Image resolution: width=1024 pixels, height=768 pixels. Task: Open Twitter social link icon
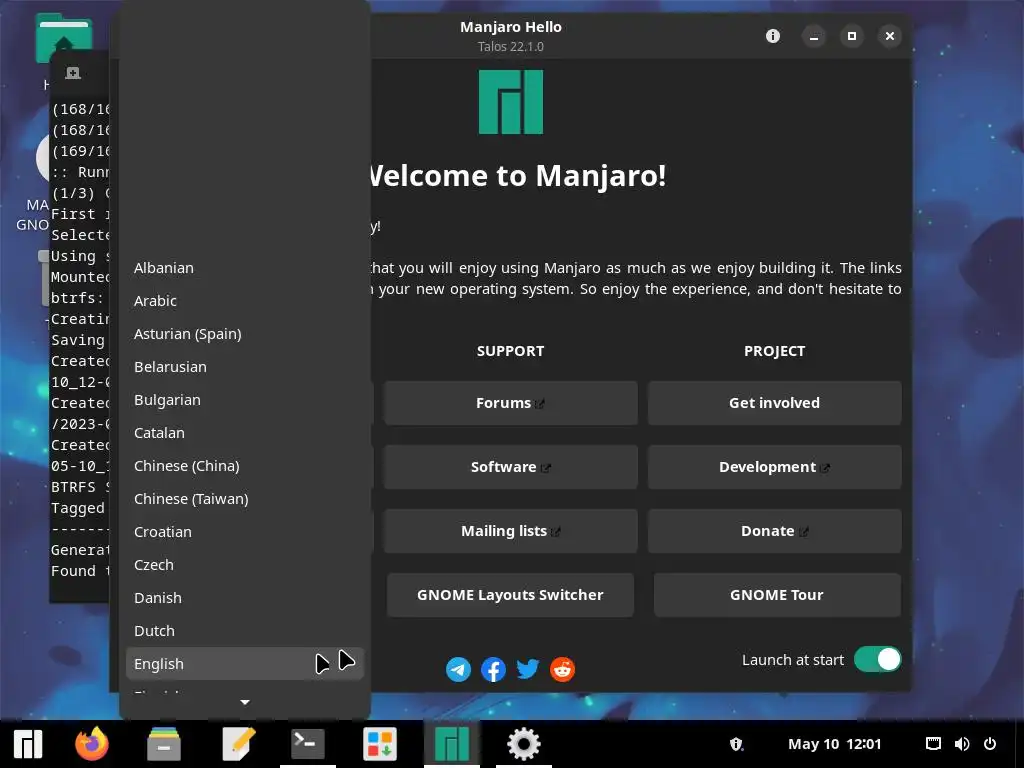pos(528,669)
